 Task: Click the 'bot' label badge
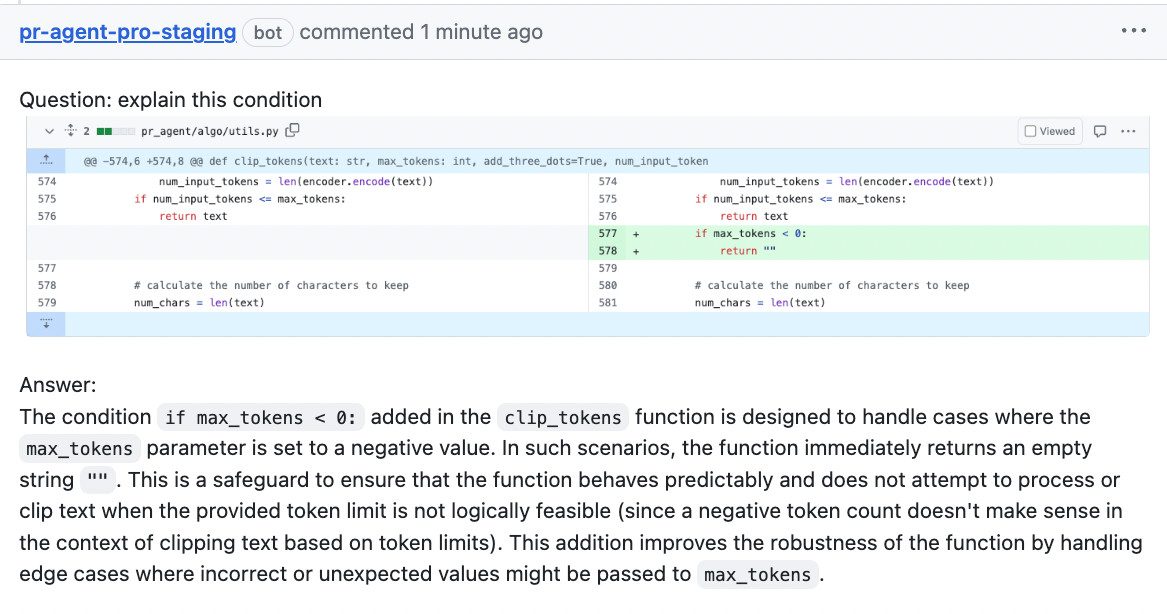268,32
